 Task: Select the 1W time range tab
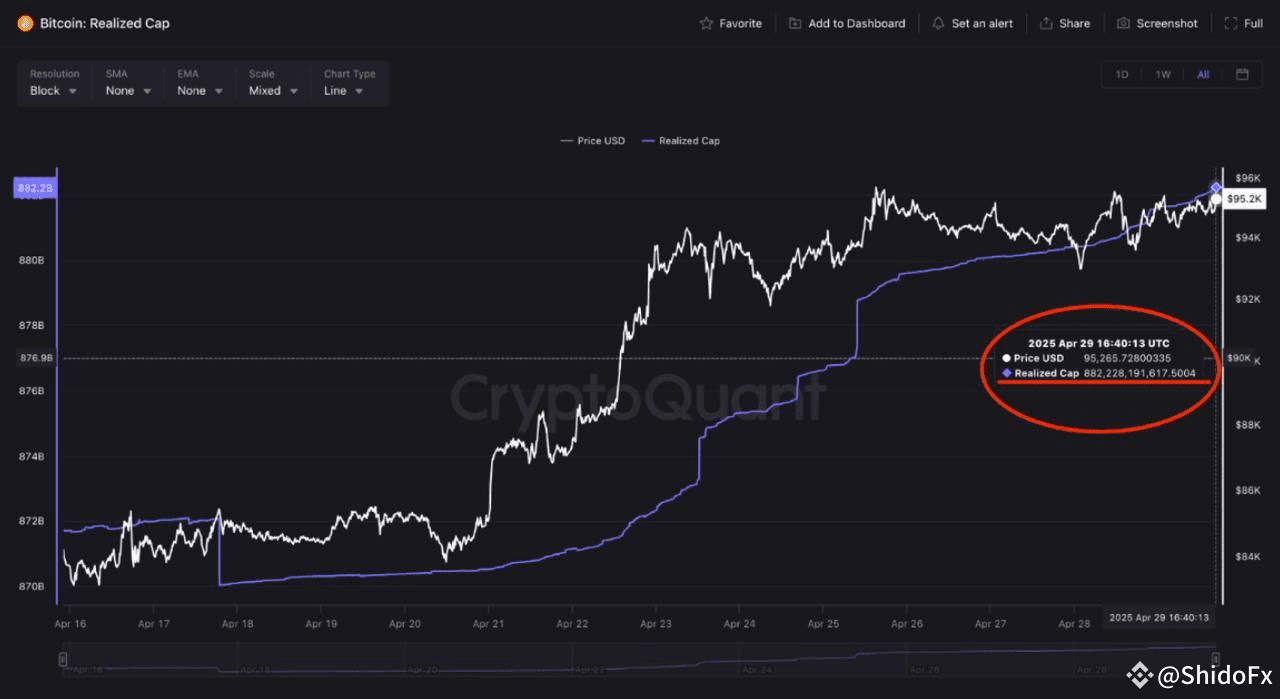[1163, 74]
